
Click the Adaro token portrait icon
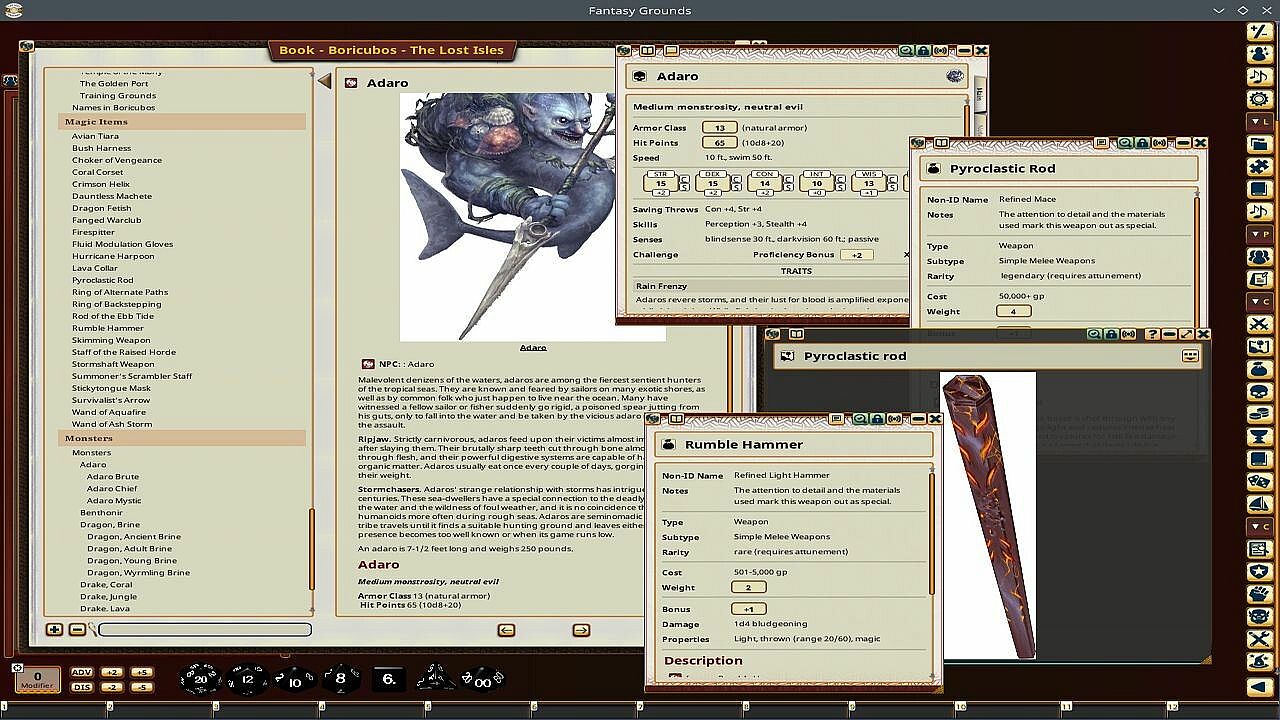955,76
